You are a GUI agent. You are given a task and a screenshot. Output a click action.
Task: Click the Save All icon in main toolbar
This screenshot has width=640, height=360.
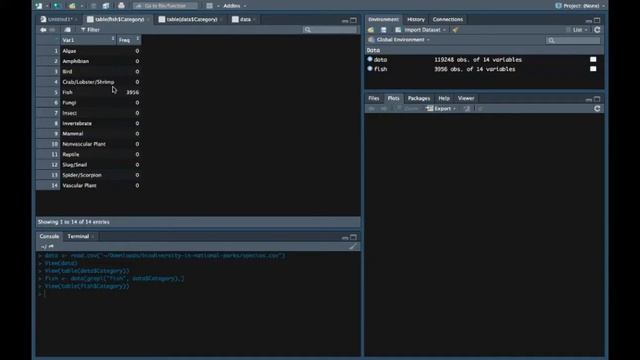click(x=106, y=6)
